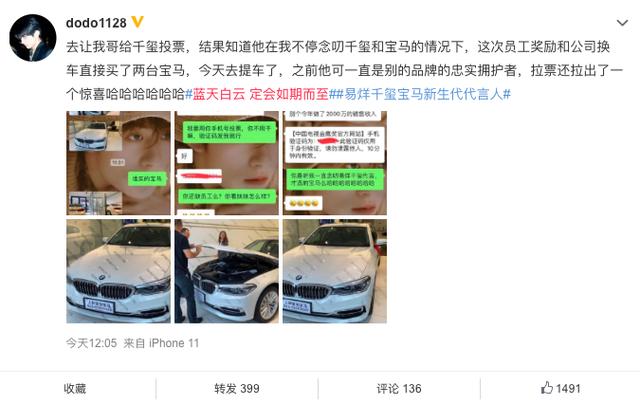Click the 今天12:05 timestamp
This screenshot has height=405, width=640.
click(91, 343)
